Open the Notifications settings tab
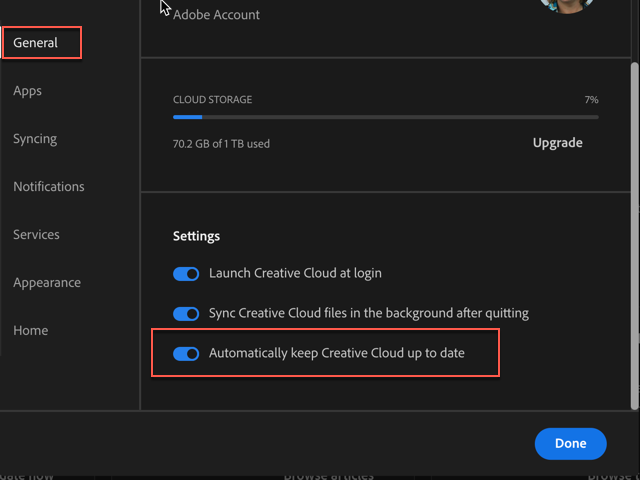The width and height of the screenshot is (640, 480). point(49,187)
